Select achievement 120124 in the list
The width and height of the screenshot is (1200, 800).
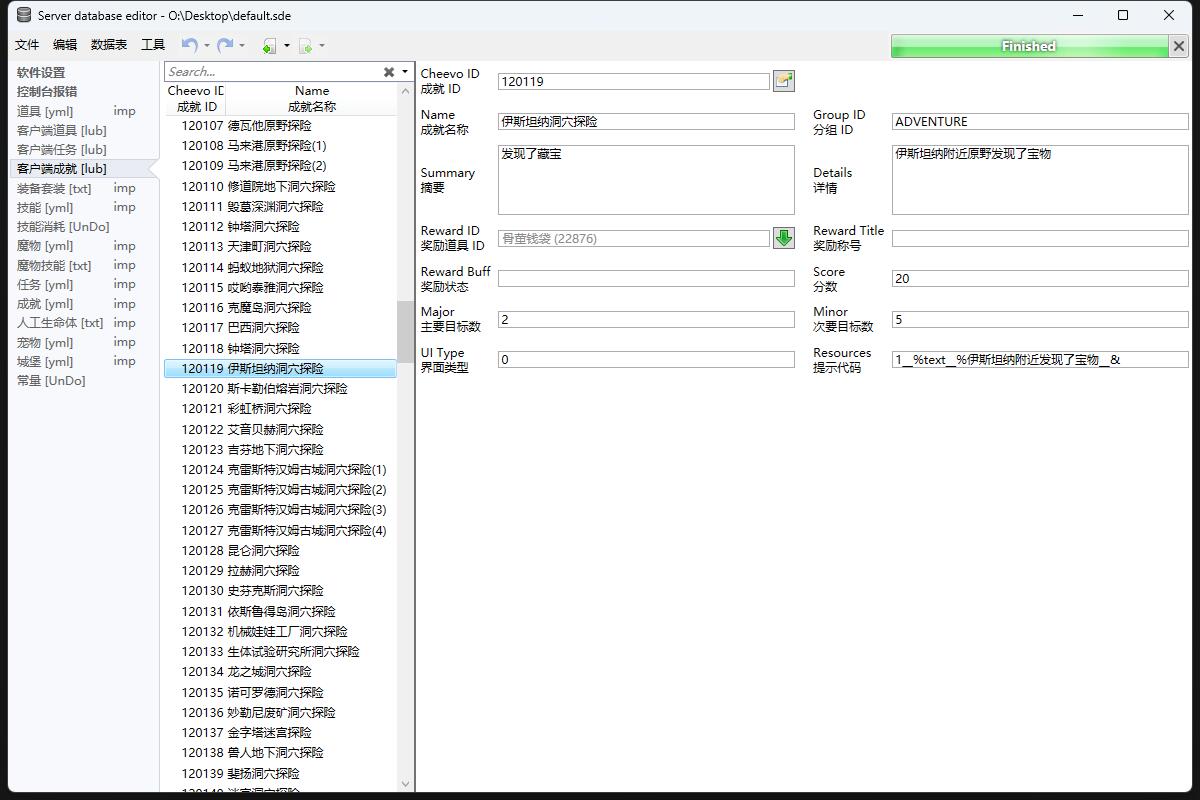(283, 470)
